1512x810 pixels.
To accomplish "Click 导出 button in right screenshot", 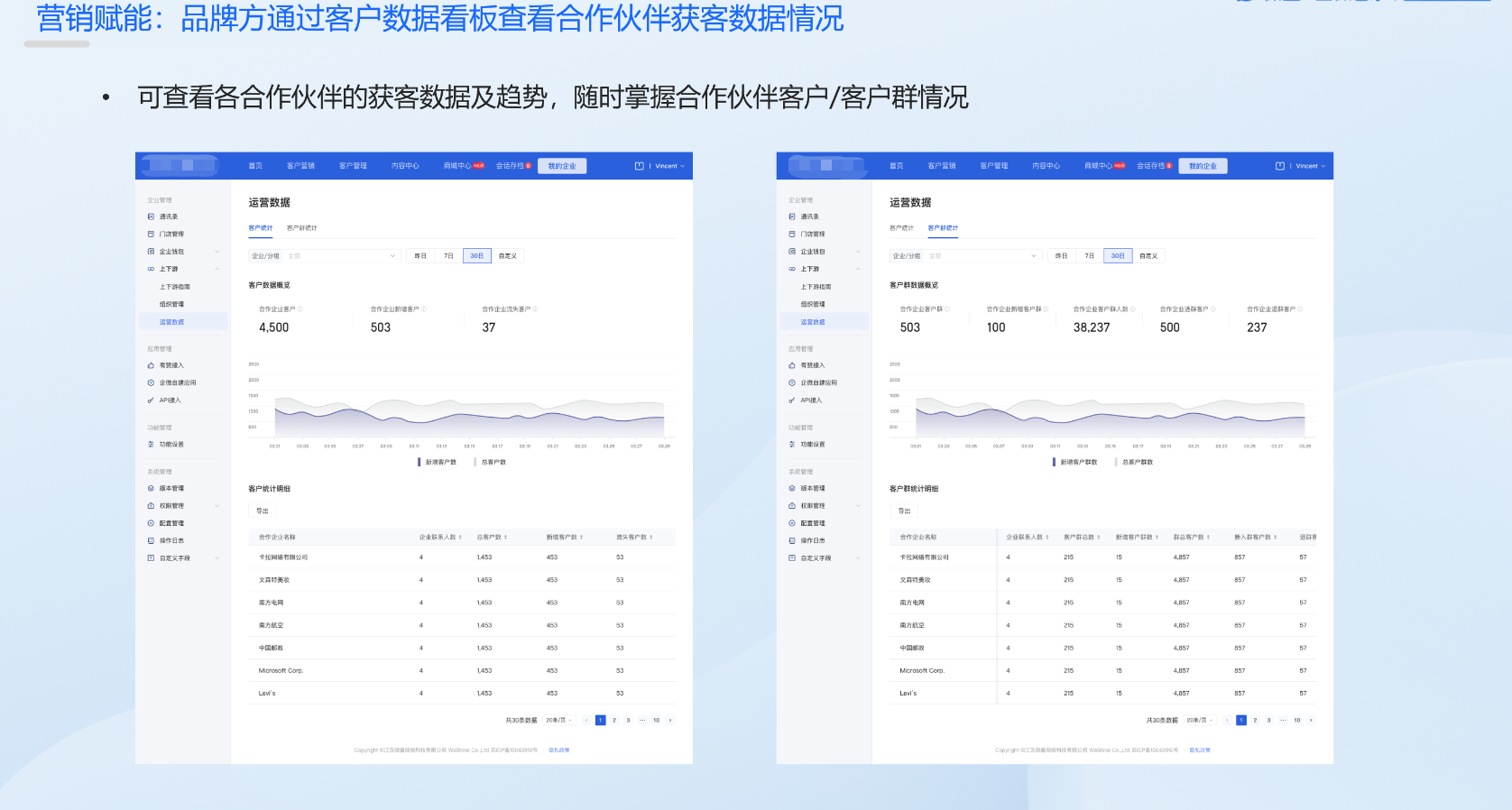I will 904,511.
